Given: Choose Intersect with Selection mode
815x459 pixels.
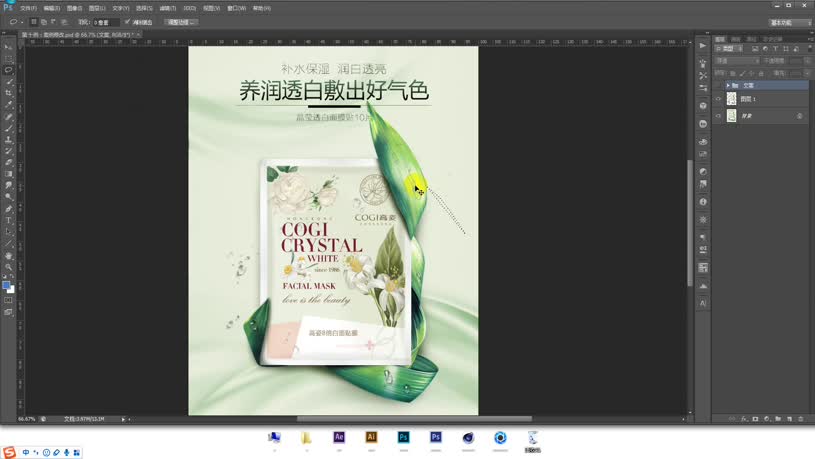Looking at the screenshot, I should [x=64, y=22].
